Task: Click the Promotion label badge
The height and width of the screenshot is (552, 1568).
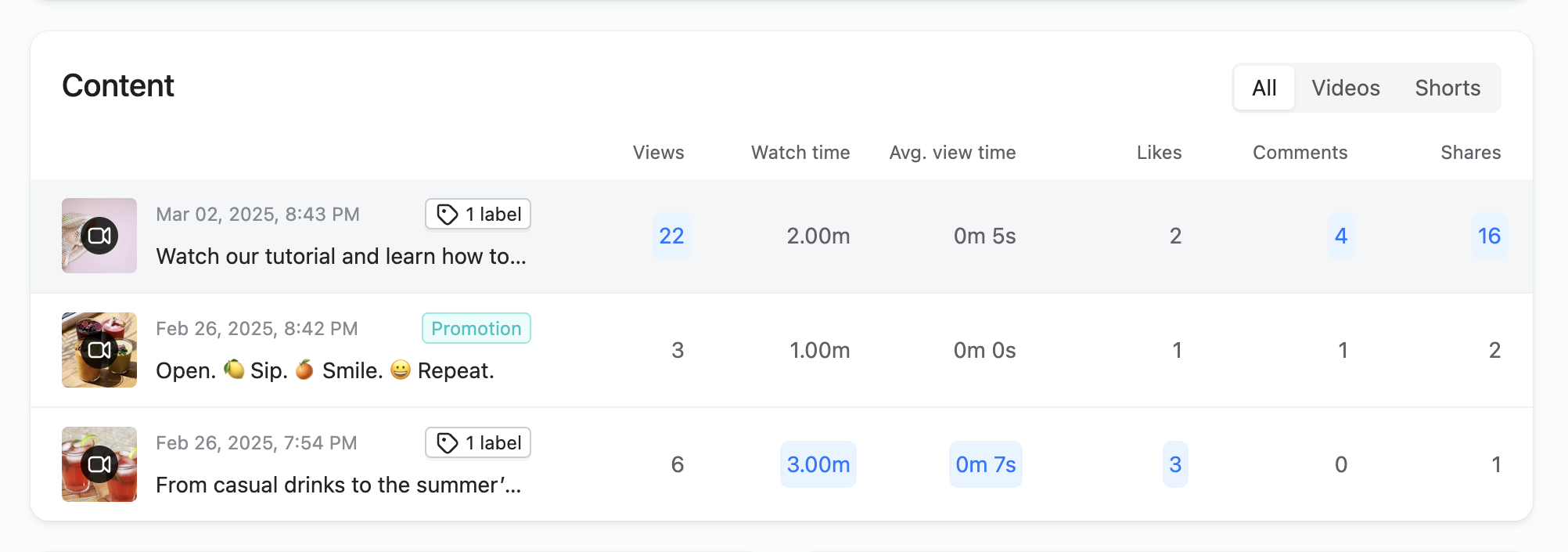Action: tap(476, 329)
